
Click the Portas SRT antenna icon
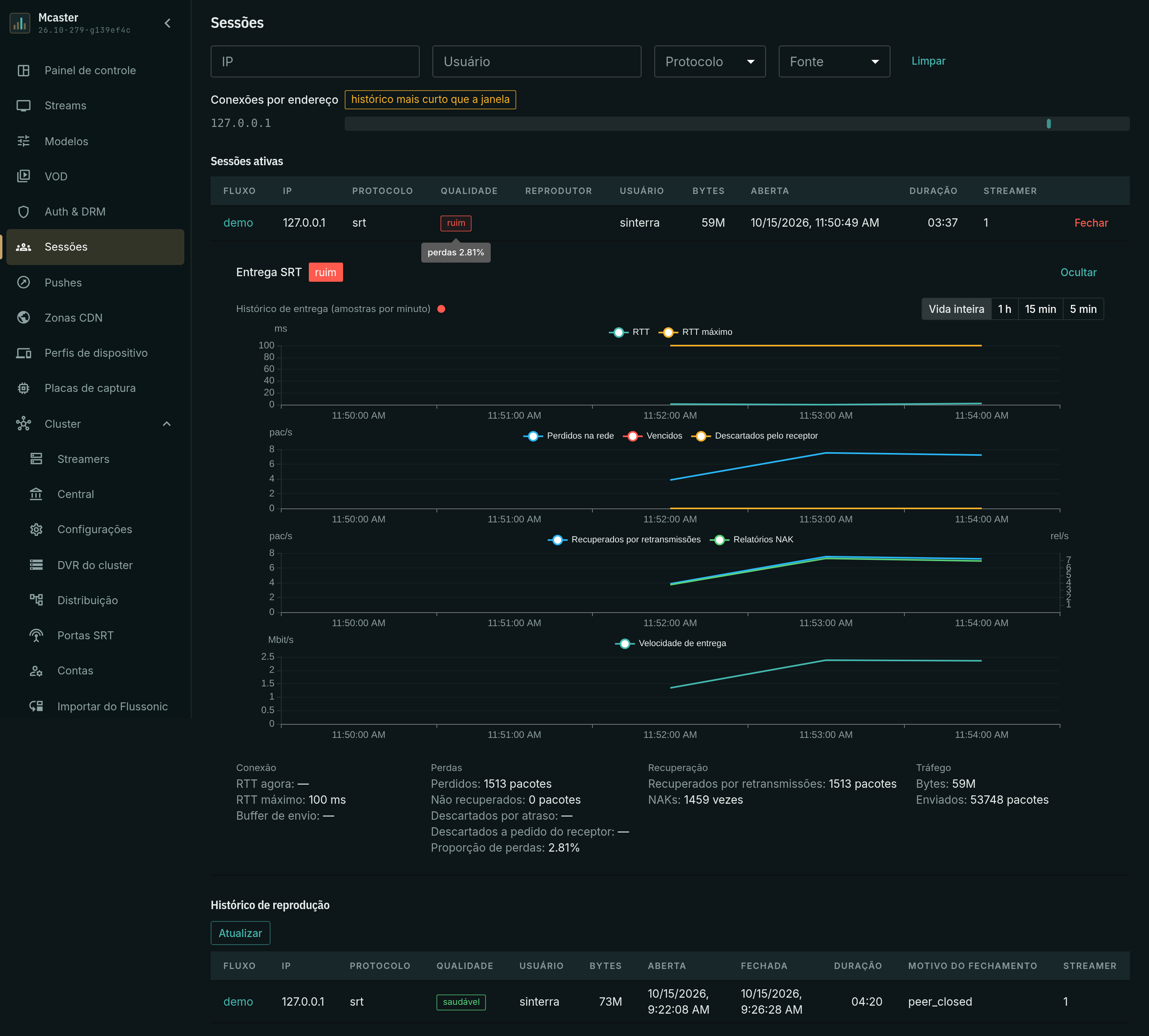pyautogui.click(x=36, y=635)
